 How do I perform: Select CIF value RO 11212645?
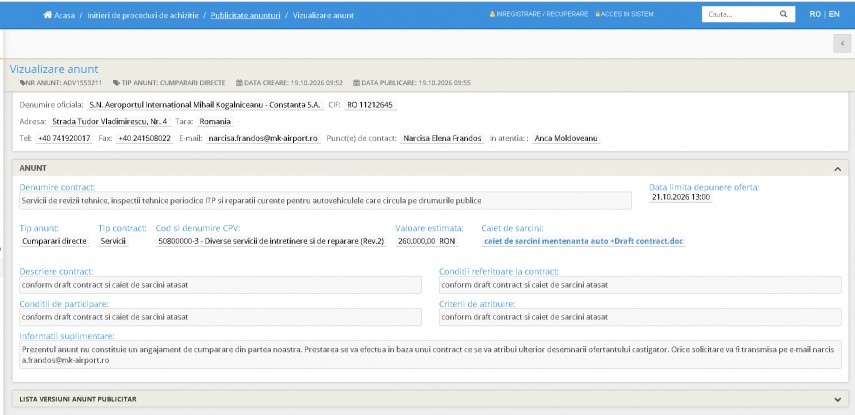click(x=370, y=105)
